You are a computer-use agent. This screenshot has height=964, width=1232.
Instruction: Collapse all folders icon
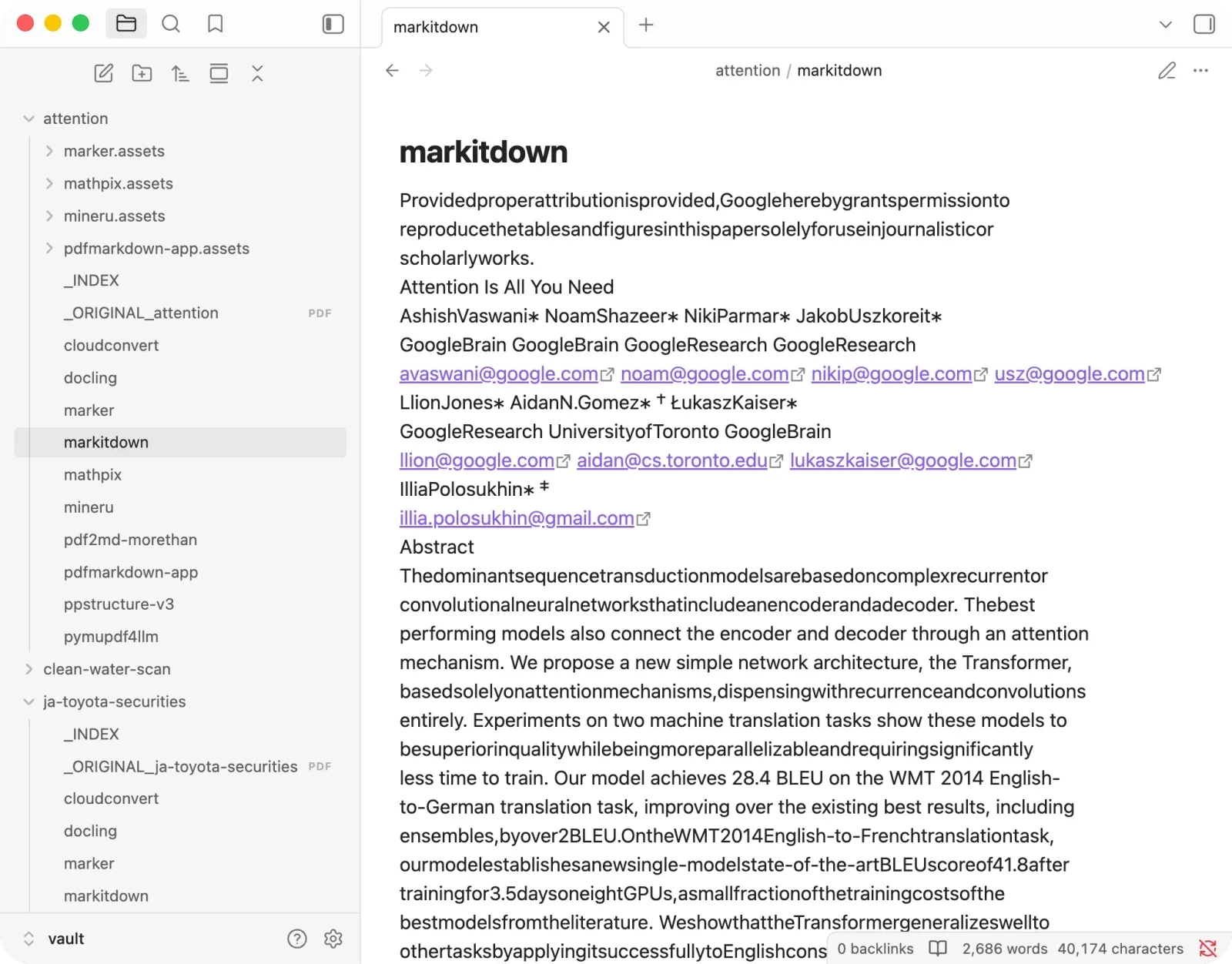pos(257,73)
